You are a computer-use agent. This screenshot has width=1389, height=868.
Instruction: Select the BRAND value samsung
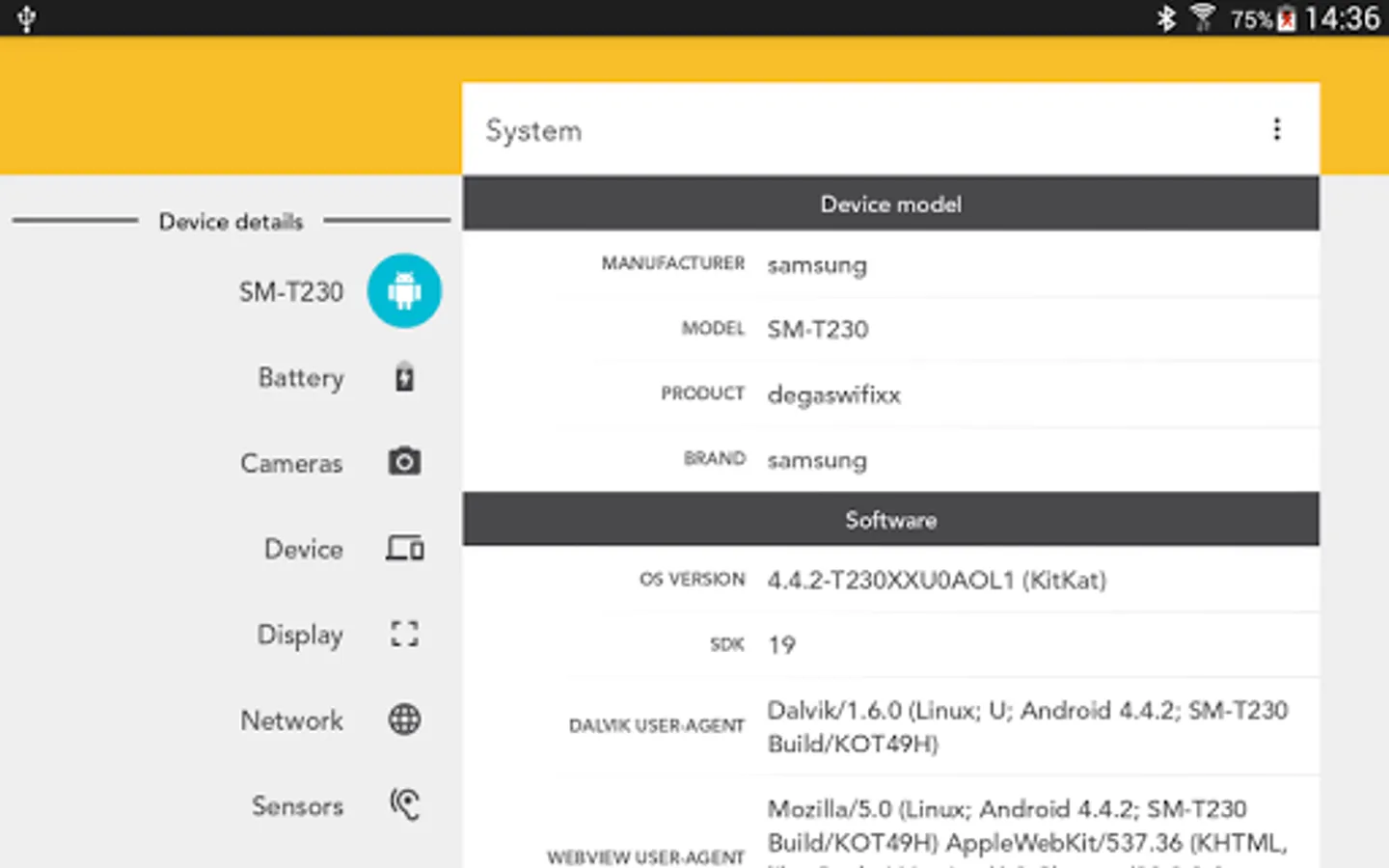pos(817,460)
